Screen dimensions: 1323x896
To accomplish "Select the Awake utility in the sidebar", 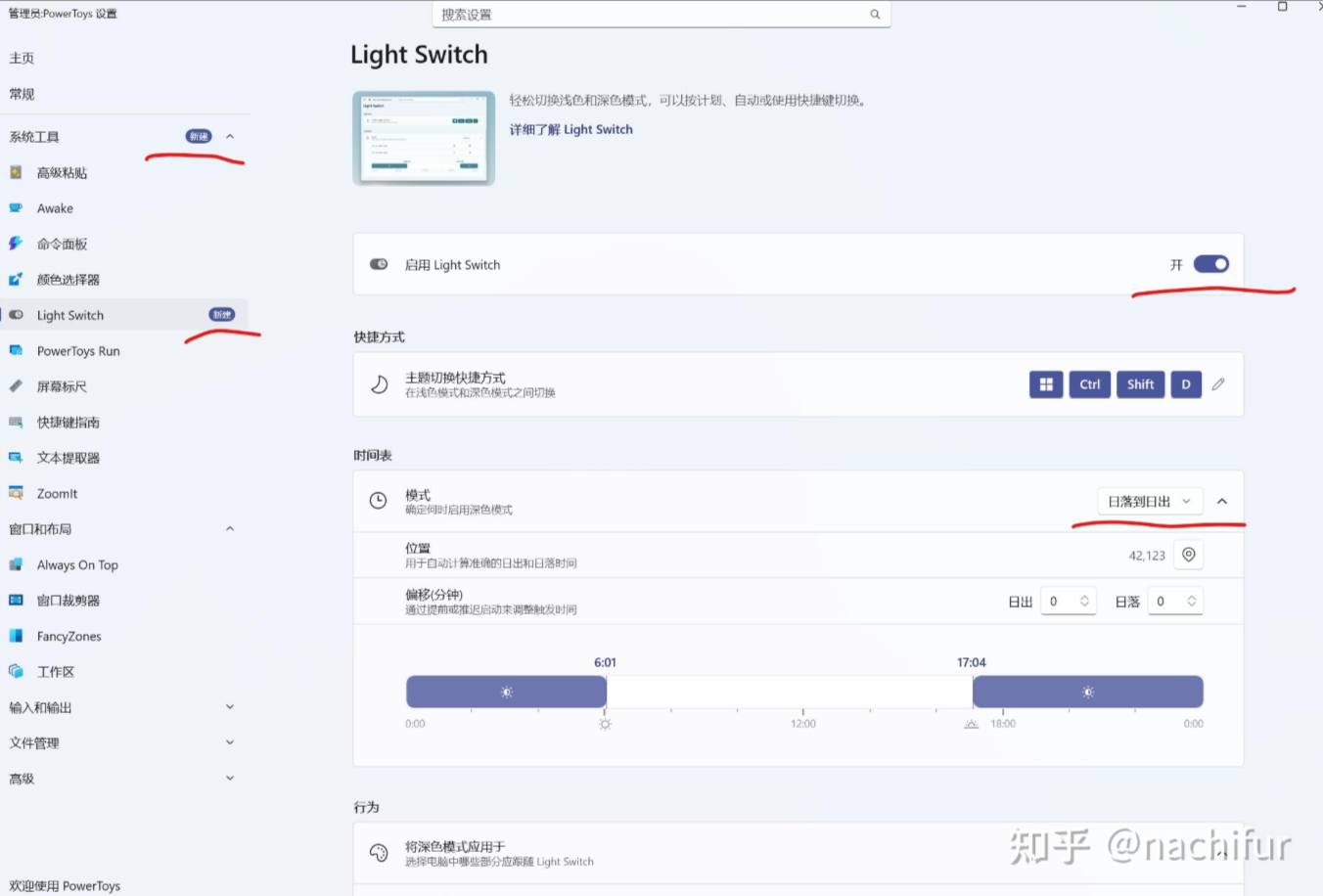I will pos(55,208).
